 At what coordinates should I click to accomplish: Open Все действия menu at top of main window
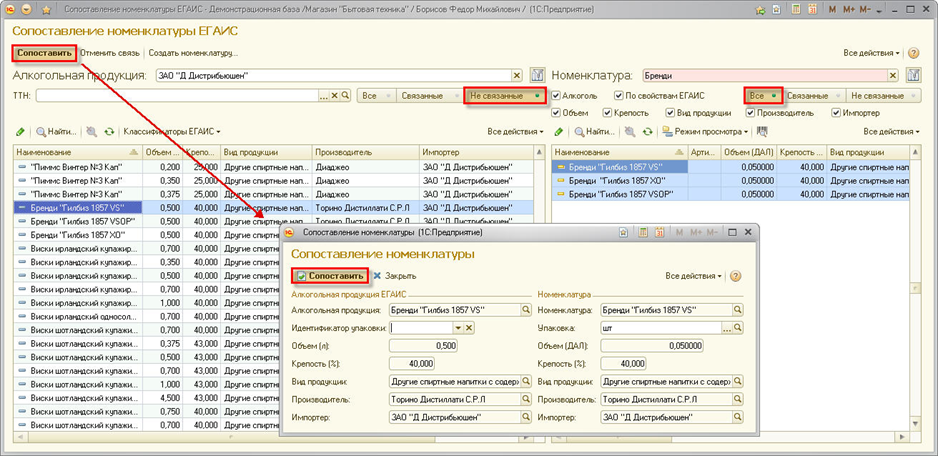tap(872, 53)
